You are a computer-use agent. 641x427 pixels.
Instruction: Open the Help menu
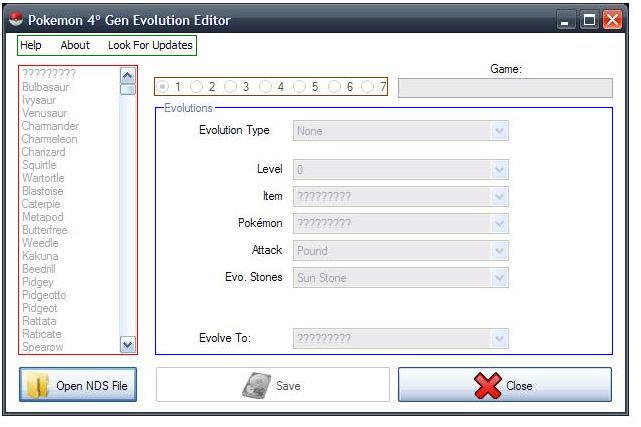[x=31, y=45]
